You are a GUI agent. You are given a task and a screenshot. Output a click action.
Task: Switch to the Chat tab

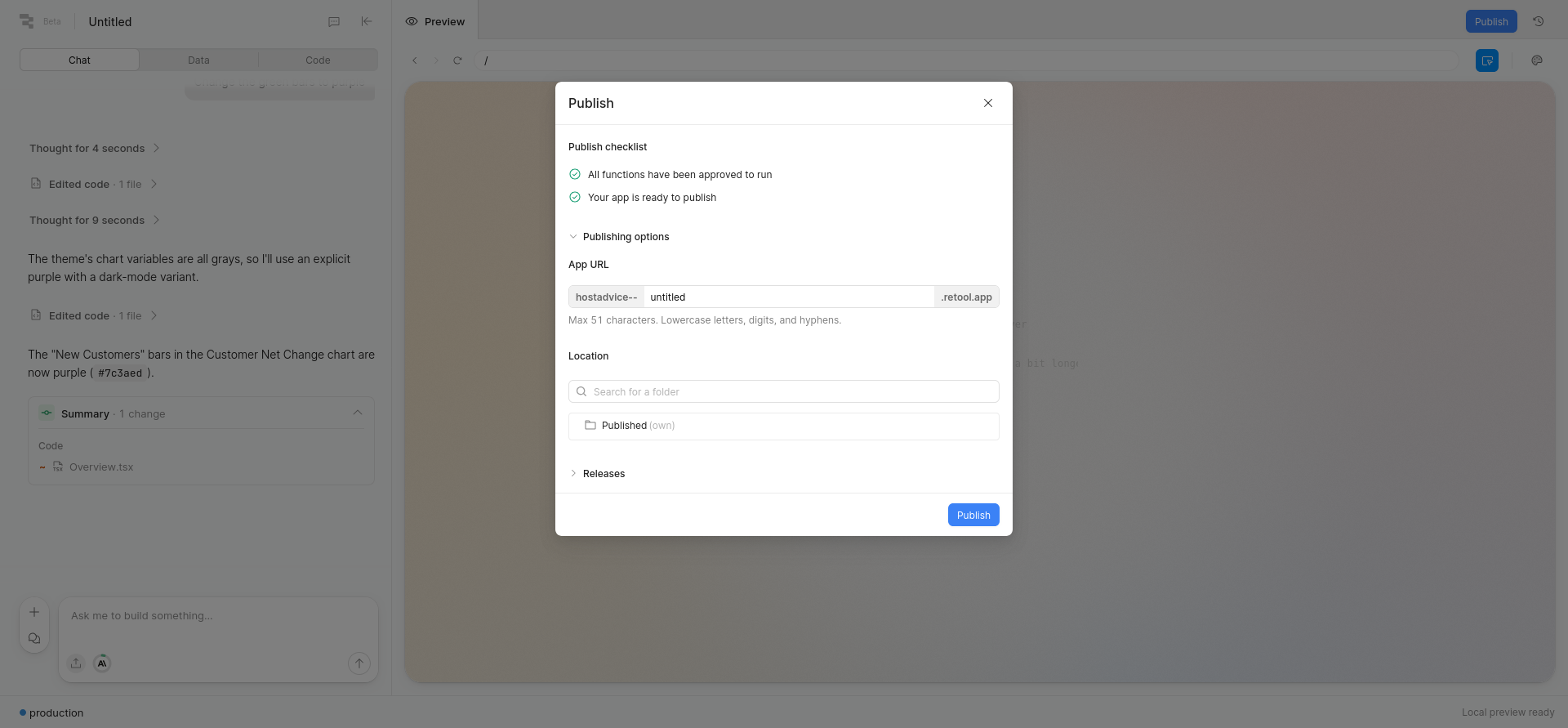[x=79, y=60]
